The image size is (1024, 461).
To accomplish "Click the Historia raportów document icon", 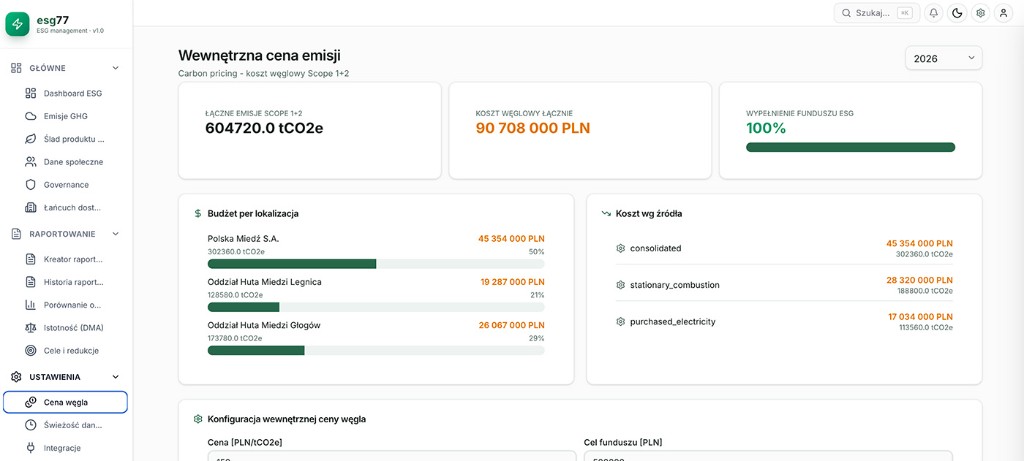I will [30, 282].
